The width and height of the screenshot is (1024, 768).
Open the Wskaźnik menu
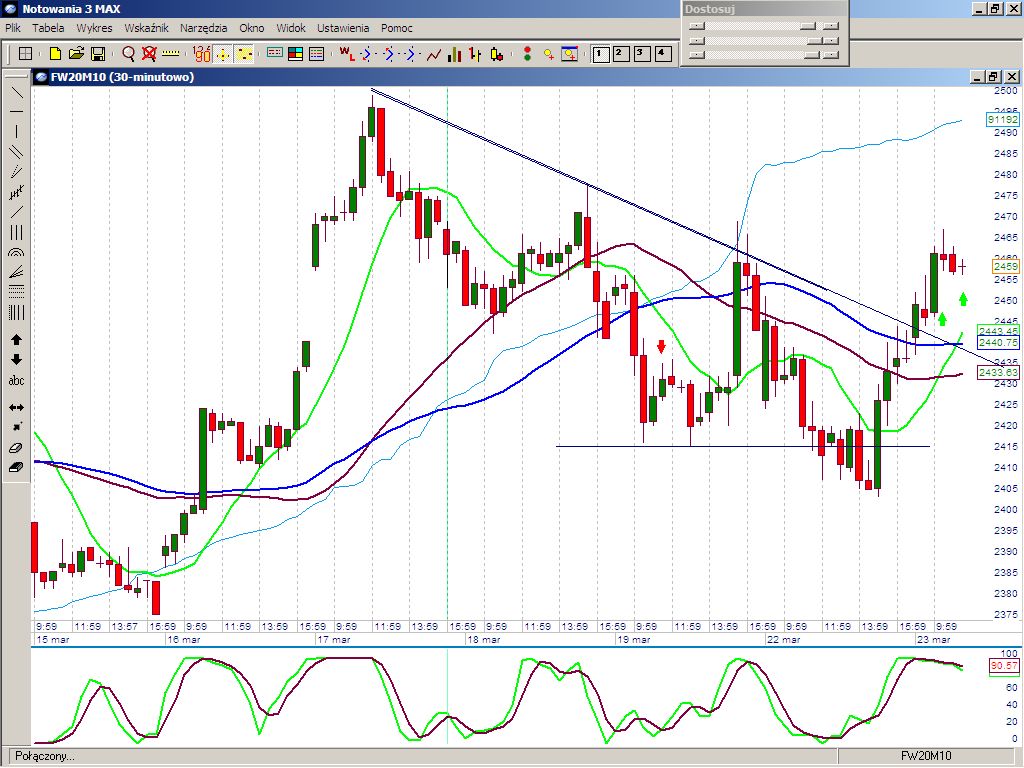point(146,28)
